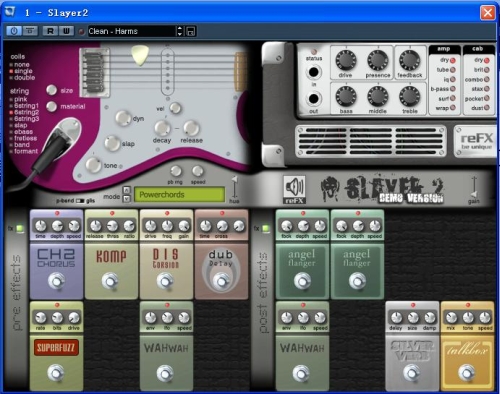
Task: Click the vel knob
Action: [175, 108]
